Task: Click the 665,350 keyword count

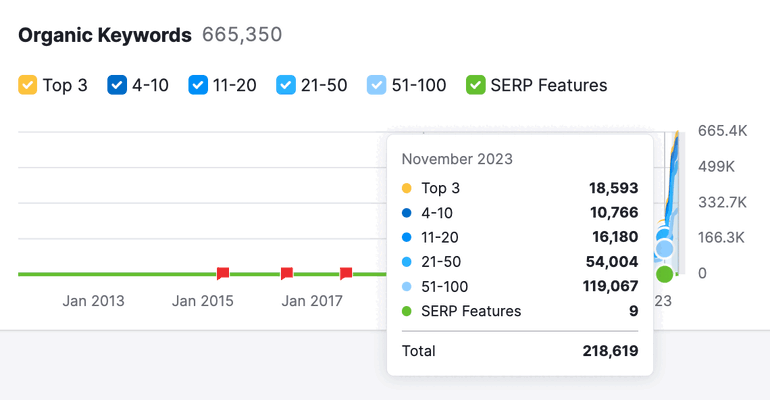Action: point(242,35)
